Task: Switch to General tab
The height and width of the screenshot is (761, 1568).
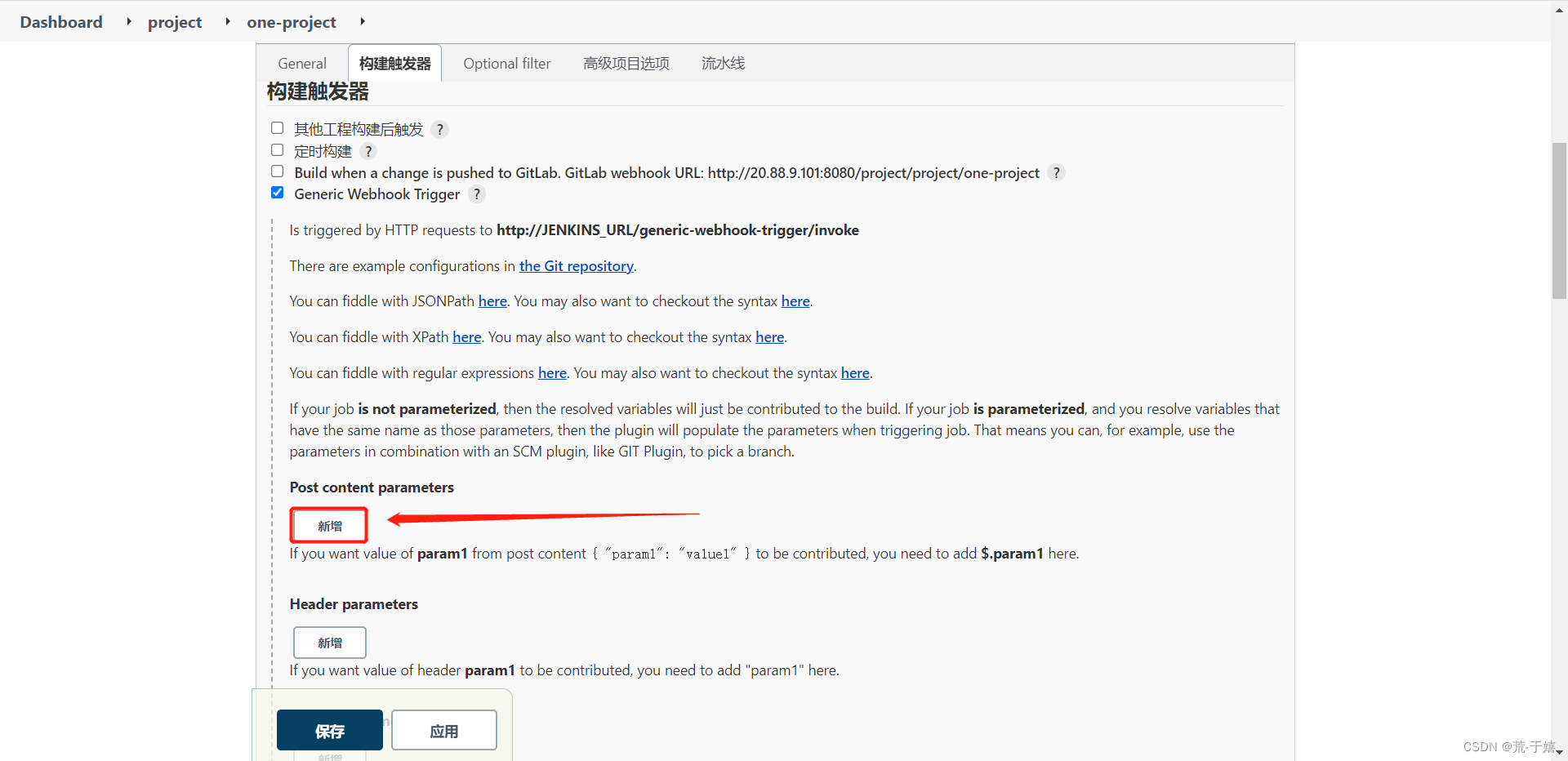Action: [302, 63]
